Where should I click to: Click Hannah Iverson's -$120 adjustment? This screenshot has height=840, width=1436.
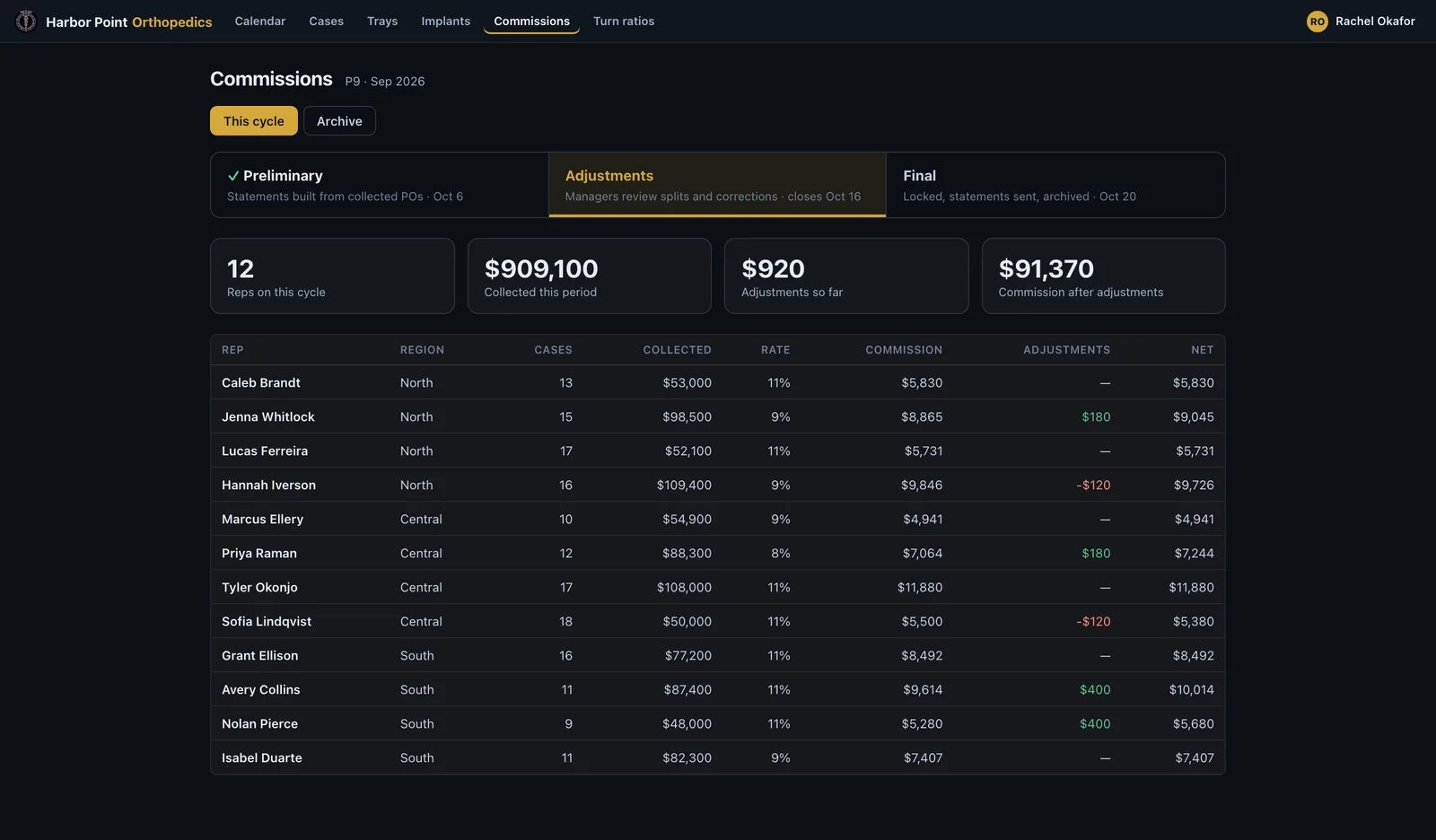[1093, 485]
